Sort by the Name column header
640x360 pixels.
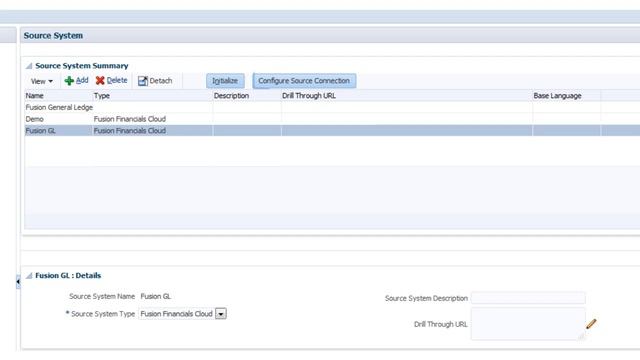click(x=35, y=96)
